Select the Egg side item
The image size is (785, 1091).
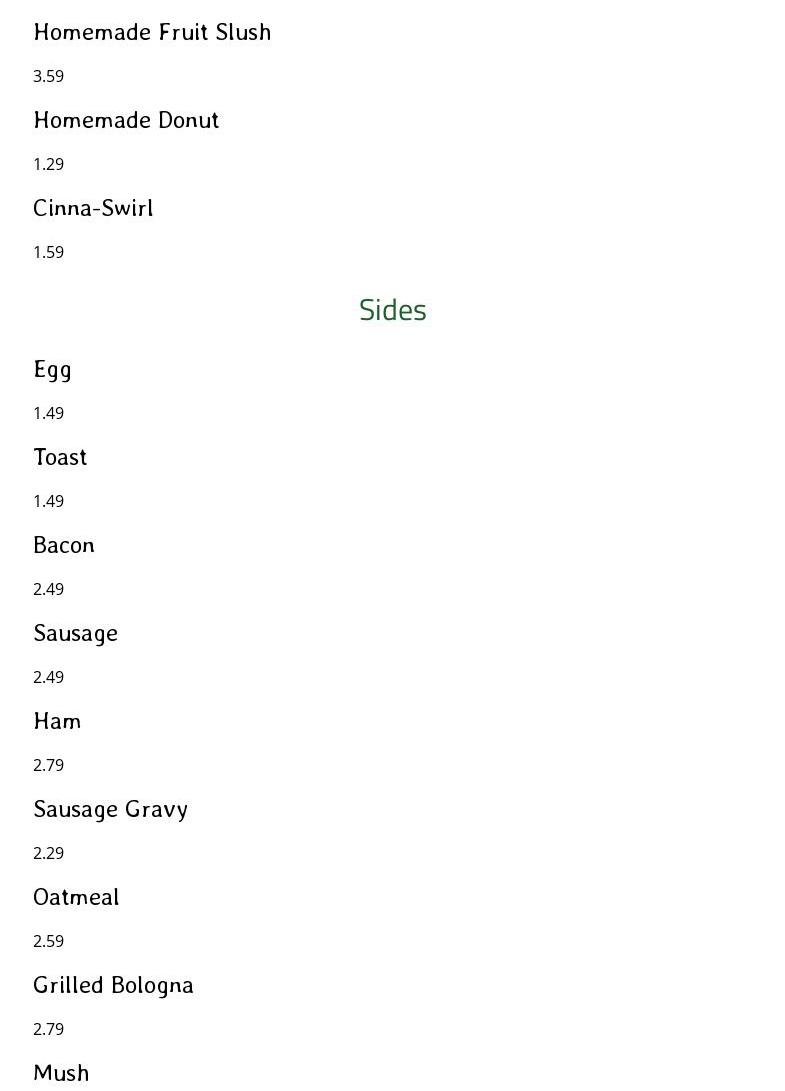point(52,370)
